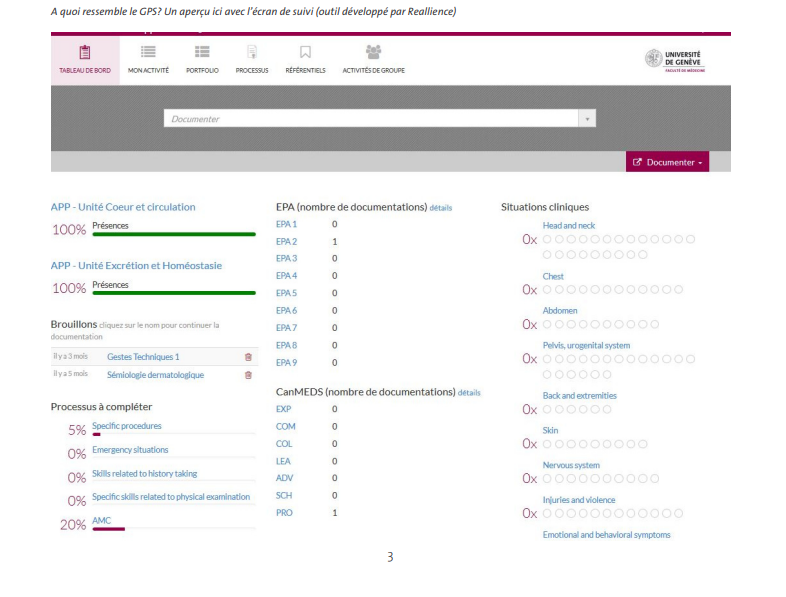The image size is (786, 597).
Task: Open the Processus document icon
Action: tap(252, 52)
